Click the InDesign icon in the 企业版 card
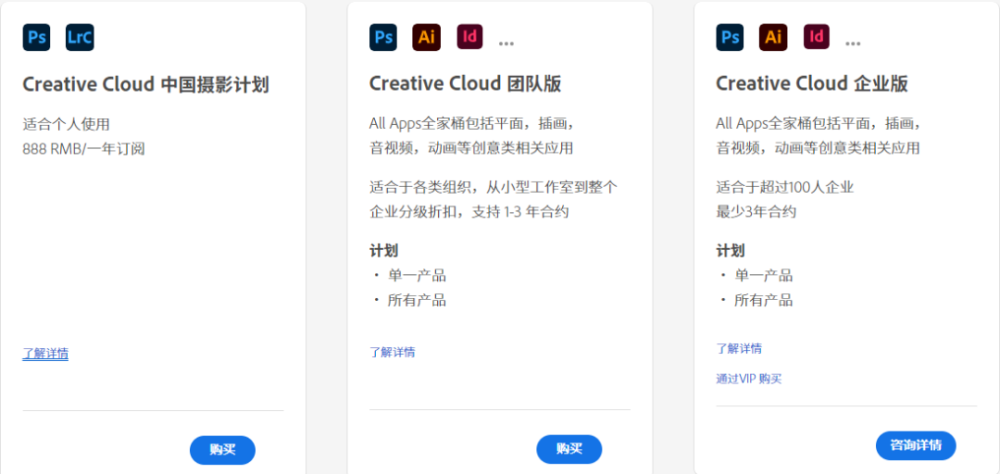This screenshot has width=1000, height=474. pos(816,36)
